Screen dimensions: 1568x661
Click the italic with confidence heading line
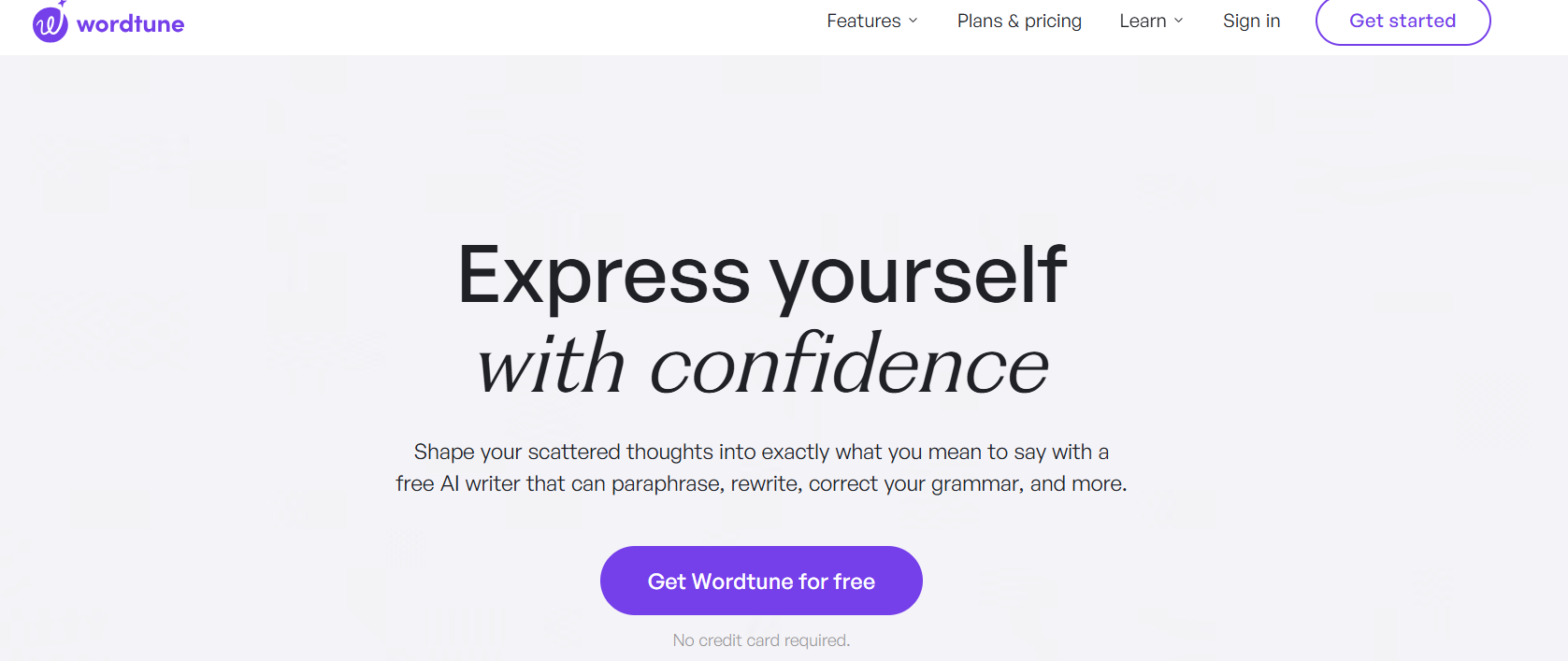[x=762, y=365]
